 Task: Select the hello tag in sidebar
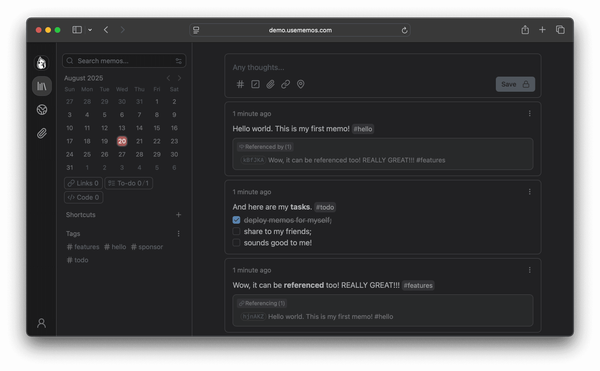[x=115, y=247]
